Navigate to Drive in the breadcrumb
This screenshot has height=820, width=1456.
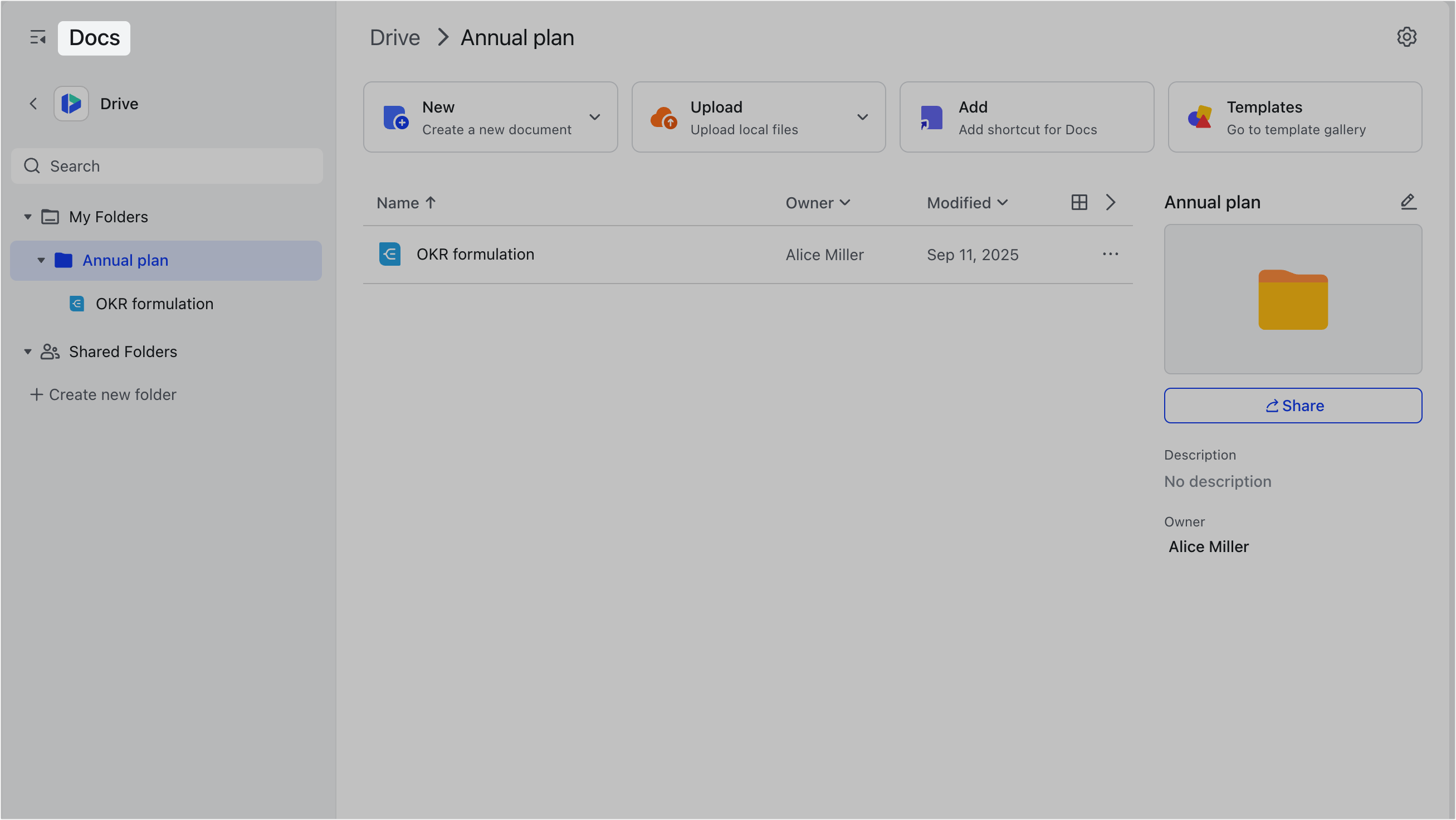(394, 38)
